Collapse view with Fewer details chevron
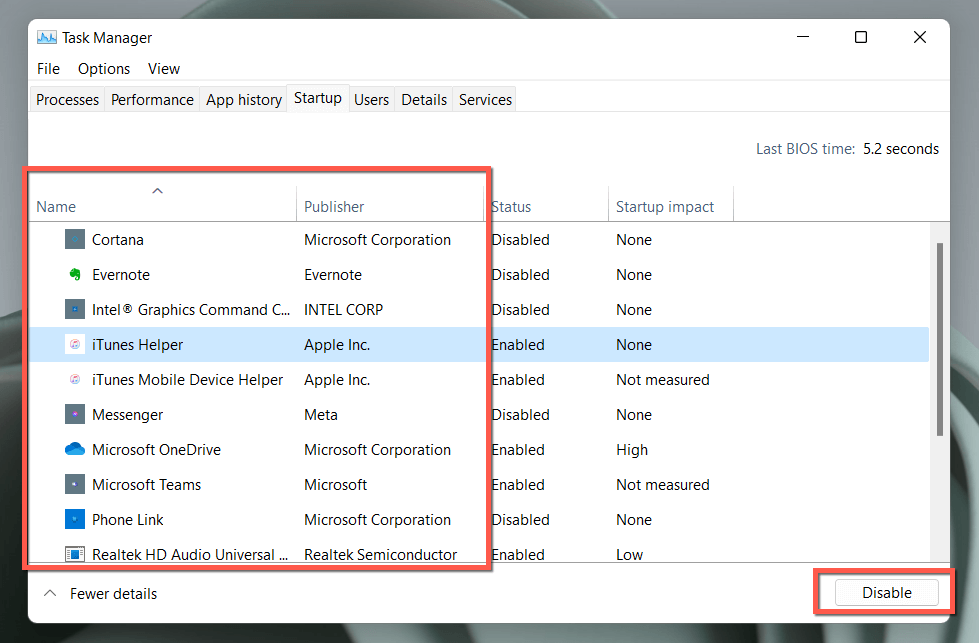979x643 pixels. click(x=50, y=593)
